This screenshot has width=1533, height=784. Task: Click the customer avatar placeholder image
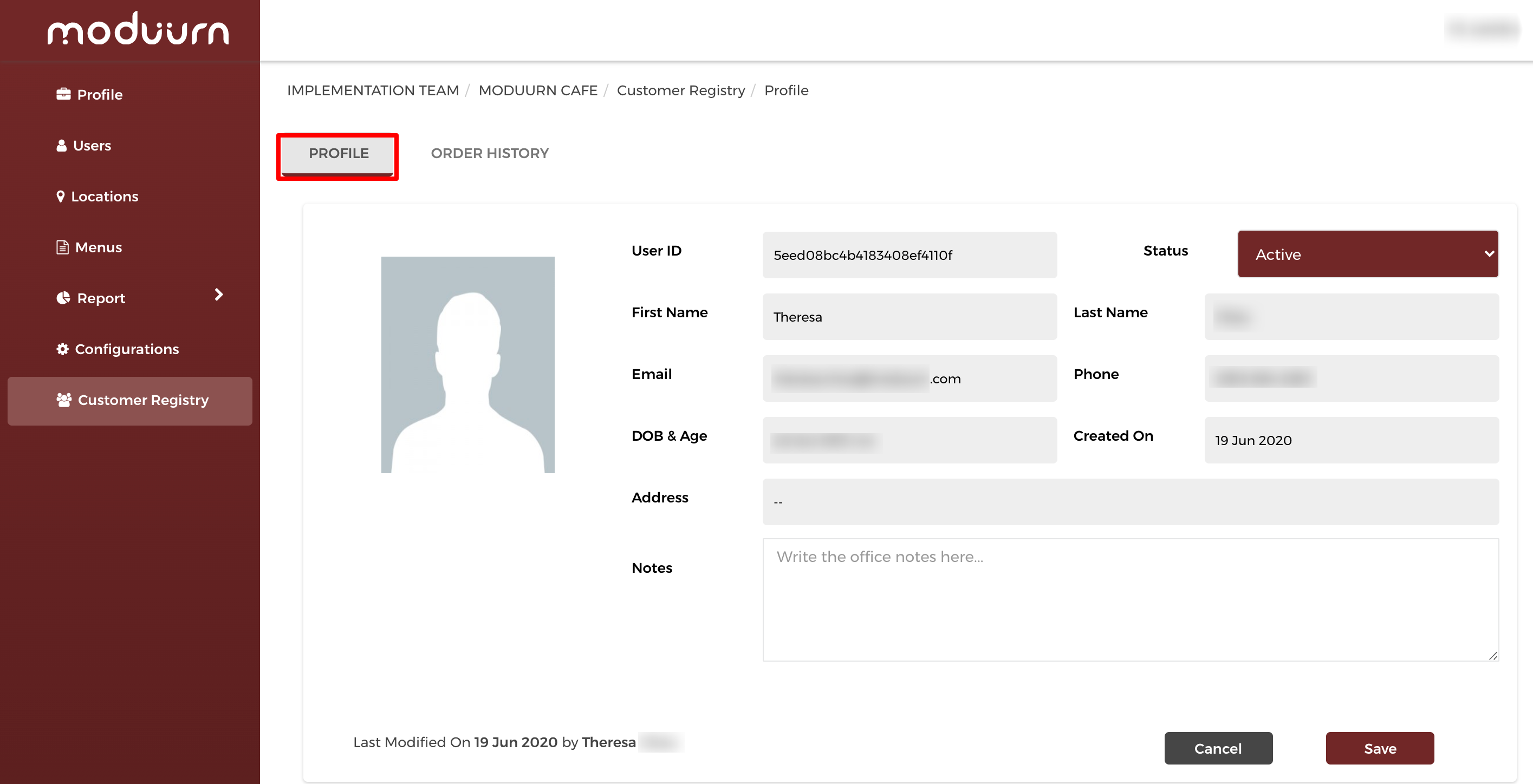point(467,364)
